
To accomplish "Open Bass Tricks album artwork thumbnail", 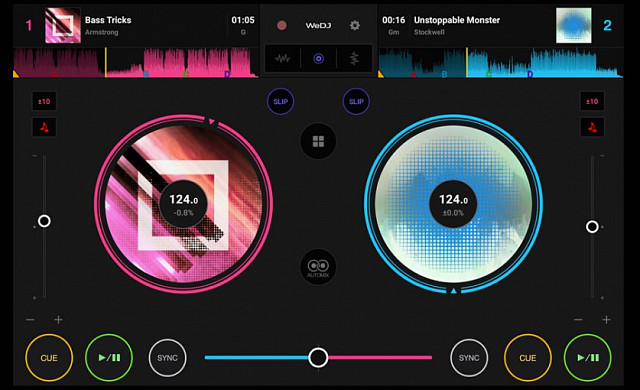I will [x=62, y=25].
